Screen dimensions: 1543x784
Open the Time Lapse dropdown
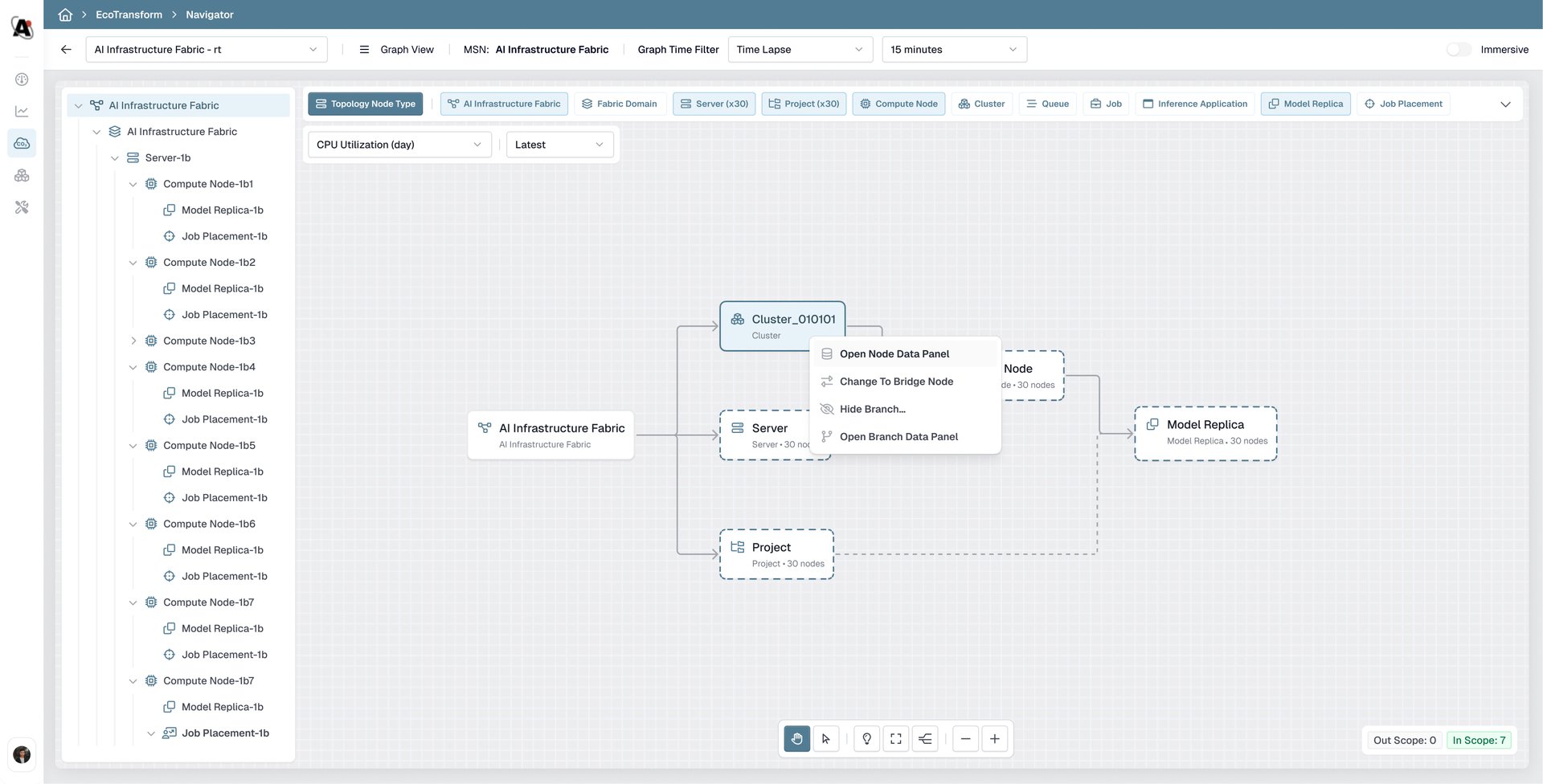coord(800,49)
